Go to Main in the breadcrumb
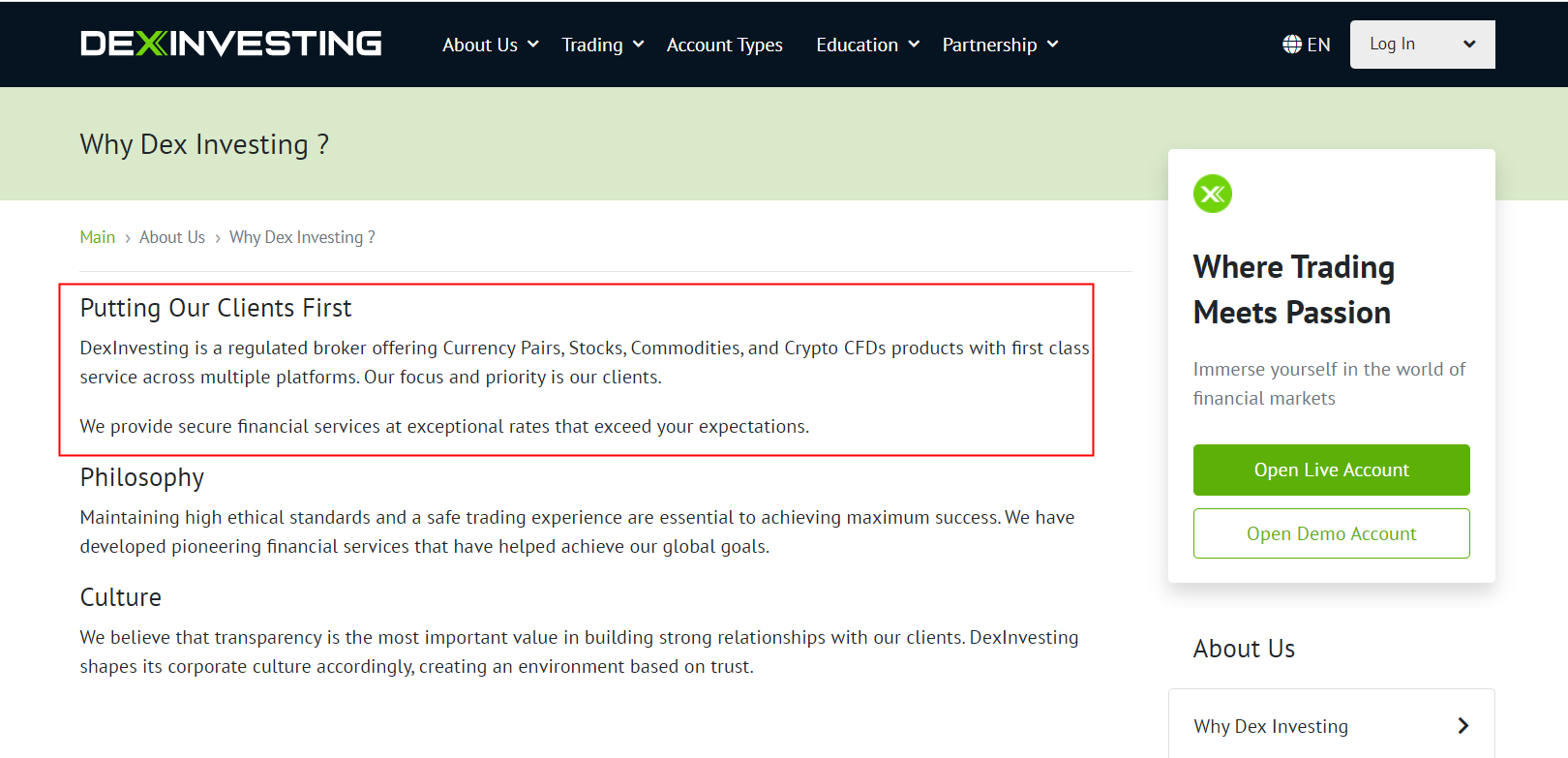Image resolution: width=1568 pixels, height=758 pixels. point(97,237)
